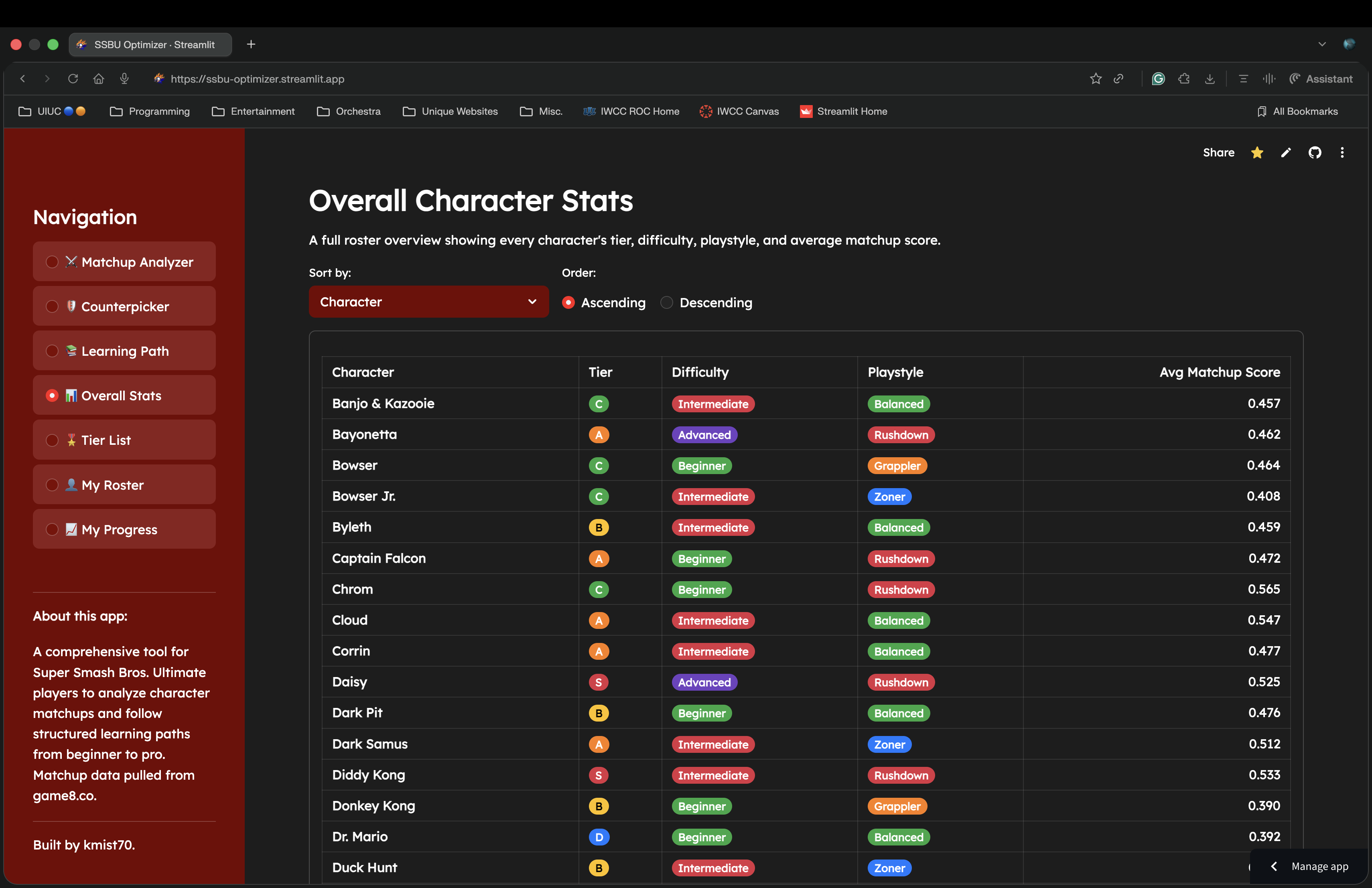
Task: Choose Ascending order
Action: 604,302
